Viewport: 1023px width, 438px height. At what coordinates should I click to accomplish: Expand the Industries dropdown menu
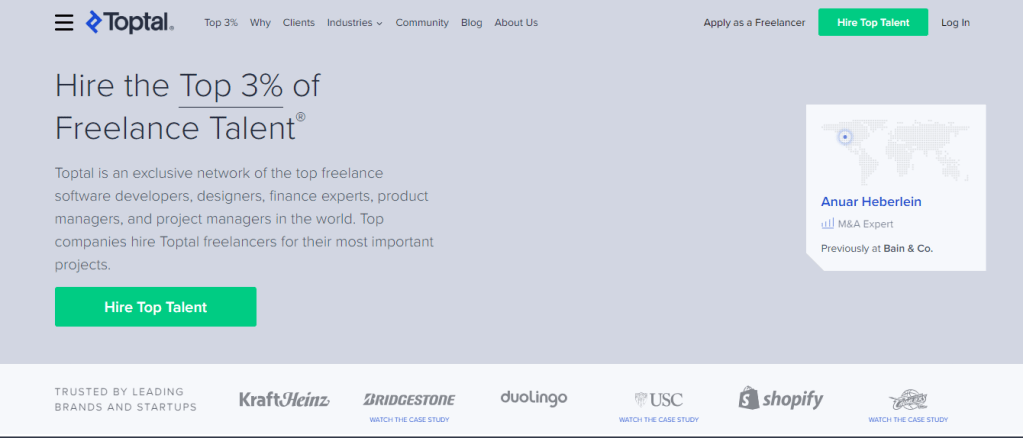[354, 22]
